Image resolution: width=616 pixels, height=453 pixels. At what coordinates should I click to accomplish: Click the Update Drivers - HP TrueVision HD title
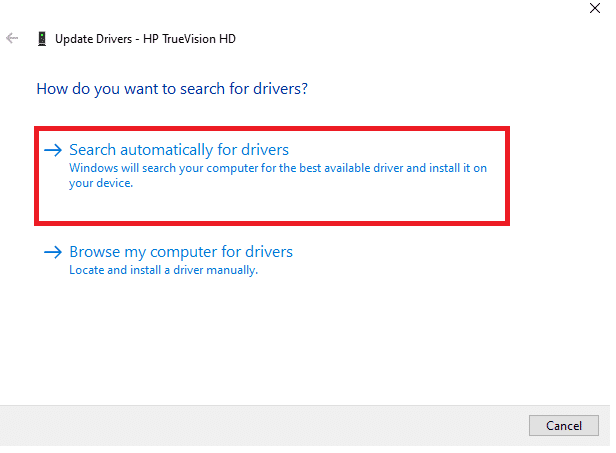pos(145,39)
